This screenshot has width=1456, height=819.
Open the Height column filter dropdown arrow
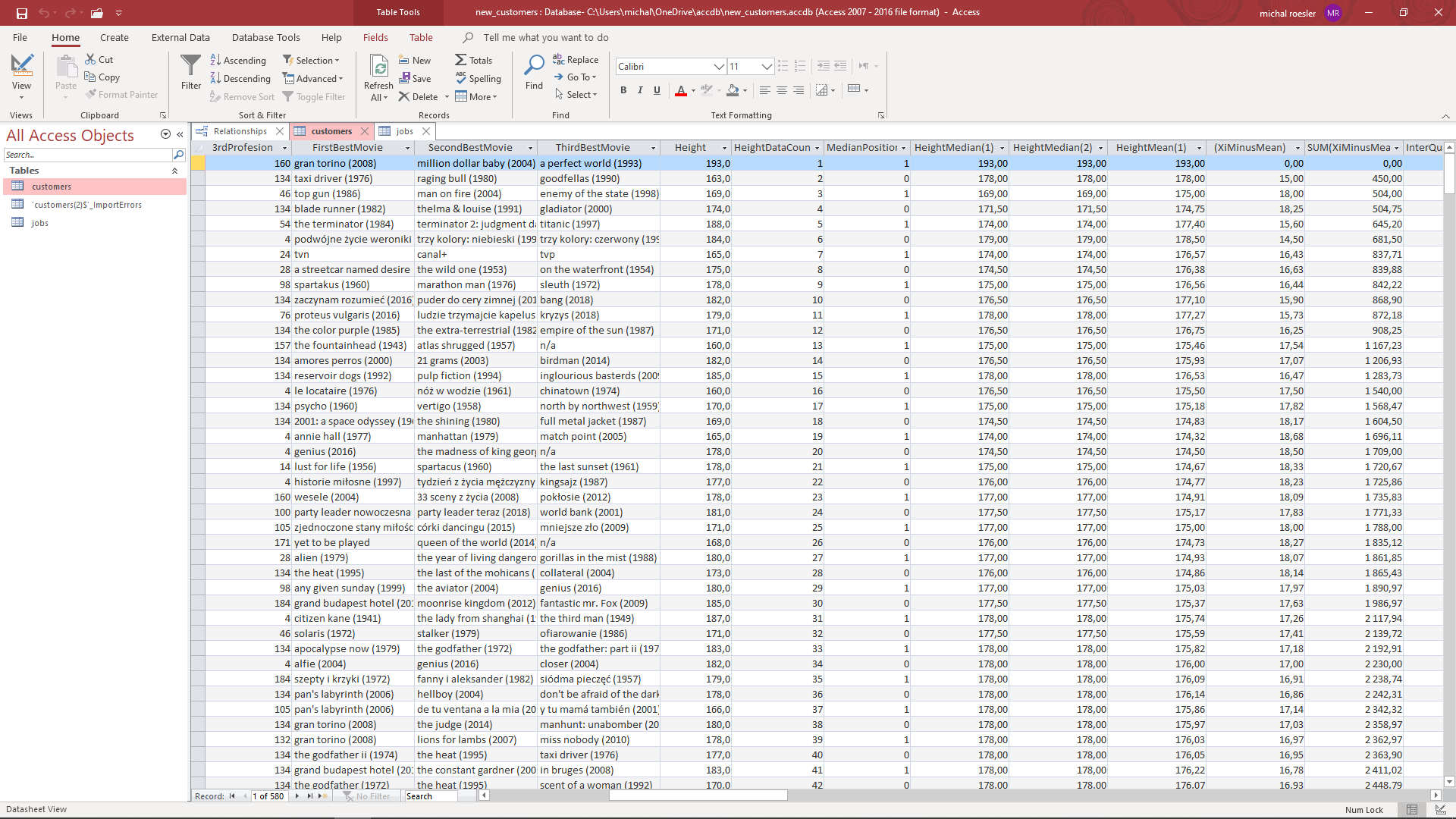(724, 148)
